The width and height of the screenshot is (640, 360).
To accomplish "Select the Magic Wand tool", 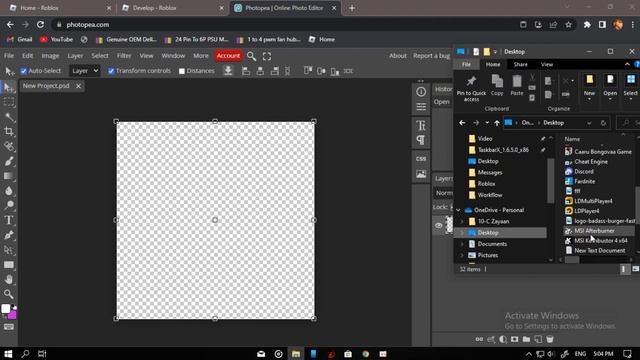I will click(x=9, y=117).
